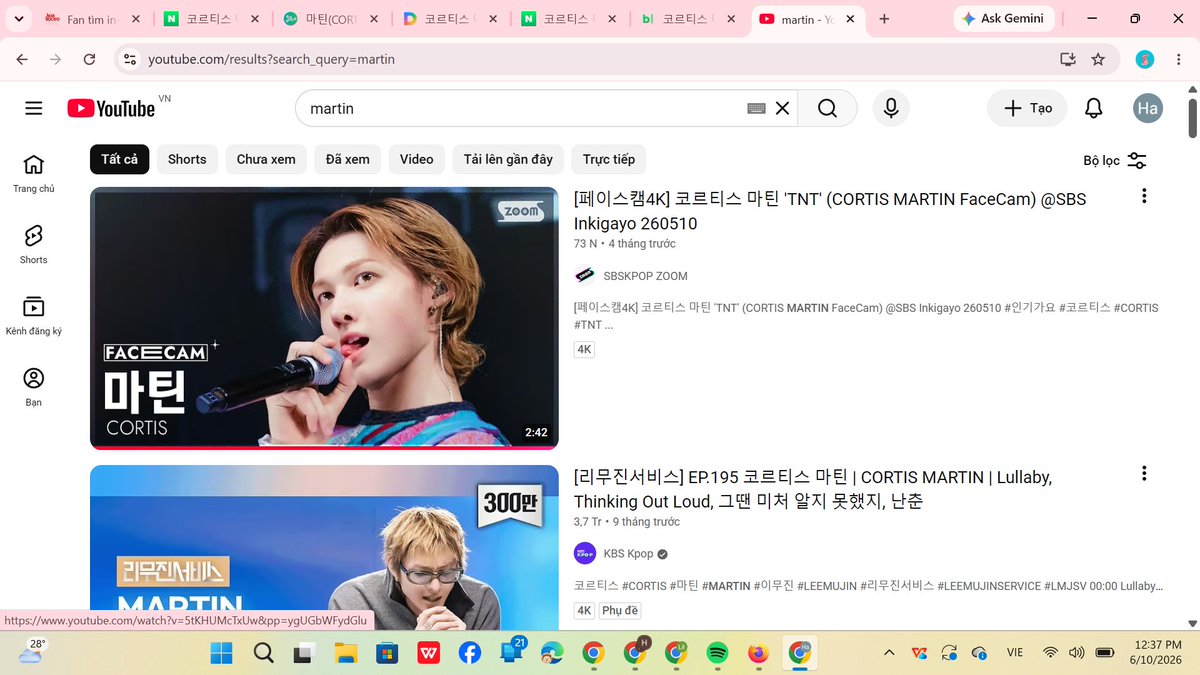Go to the YouTube home logo

pos(111,108)
